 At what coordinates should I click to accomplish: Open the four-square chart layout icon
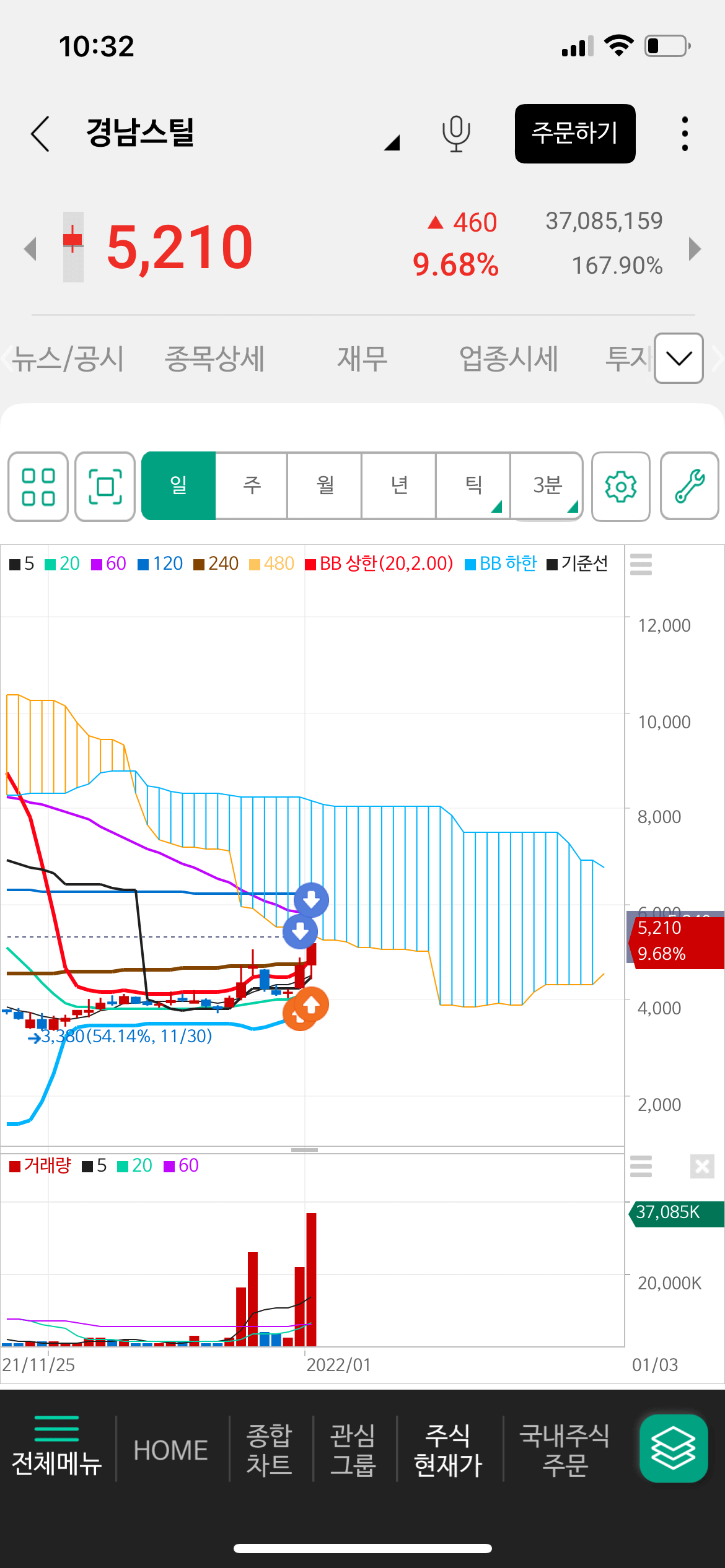tap(38, 487)
